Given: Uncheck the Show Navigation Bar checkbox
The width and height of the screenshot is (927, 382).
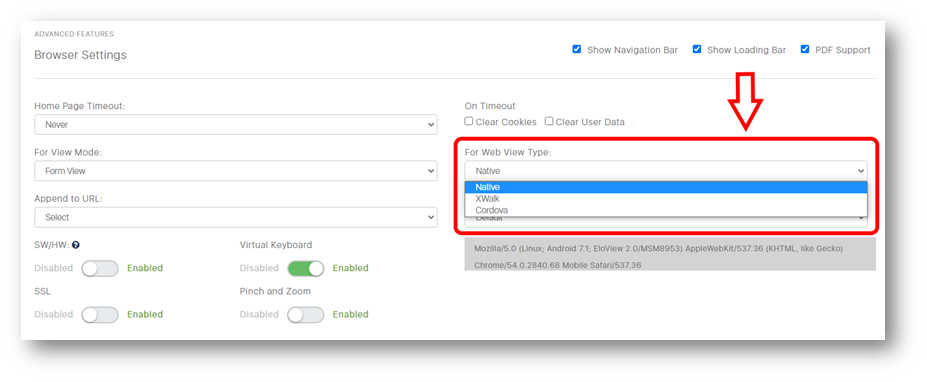Looking at the screenshot, I should 577,49.
